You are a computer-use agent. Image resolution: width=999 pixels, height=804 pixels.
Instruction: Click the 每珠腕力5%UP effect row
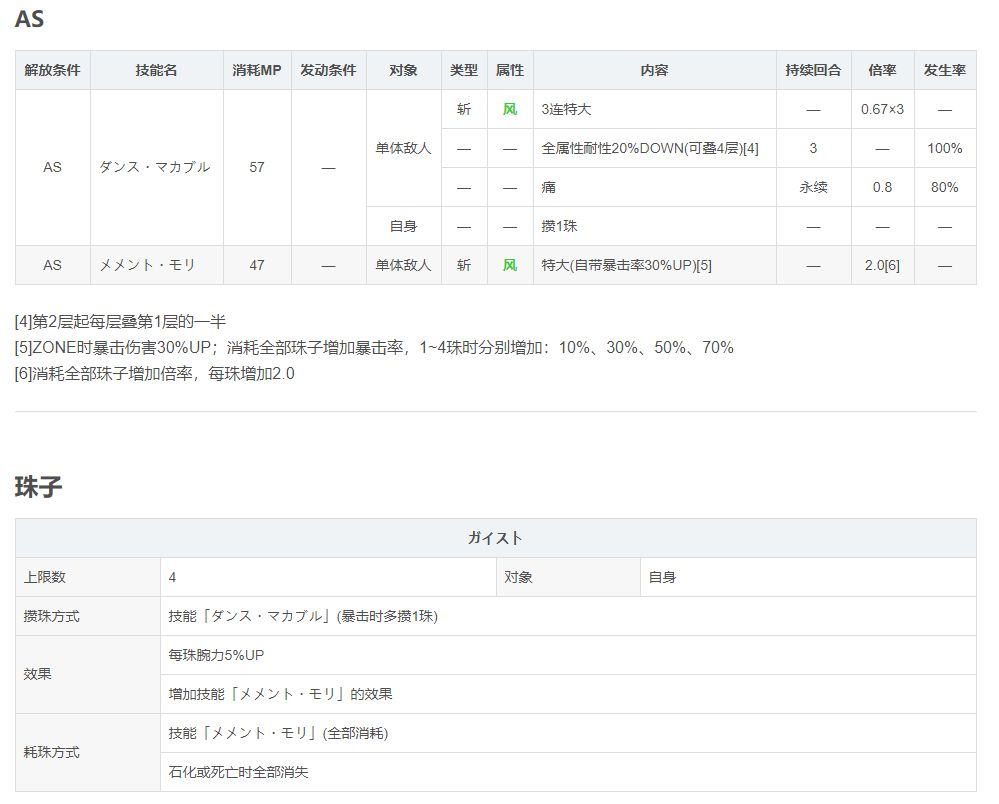click(217, 655)
